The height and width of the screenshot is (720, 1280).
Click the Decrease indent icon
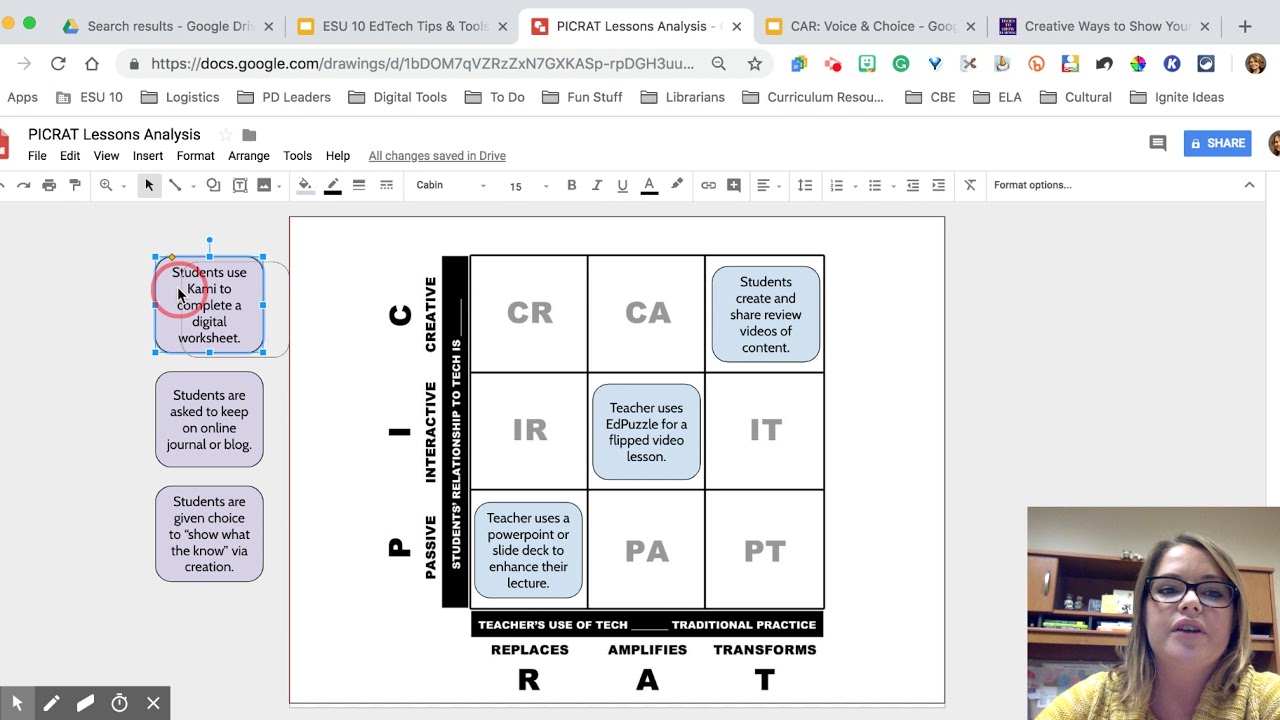(x=913, y=185)
